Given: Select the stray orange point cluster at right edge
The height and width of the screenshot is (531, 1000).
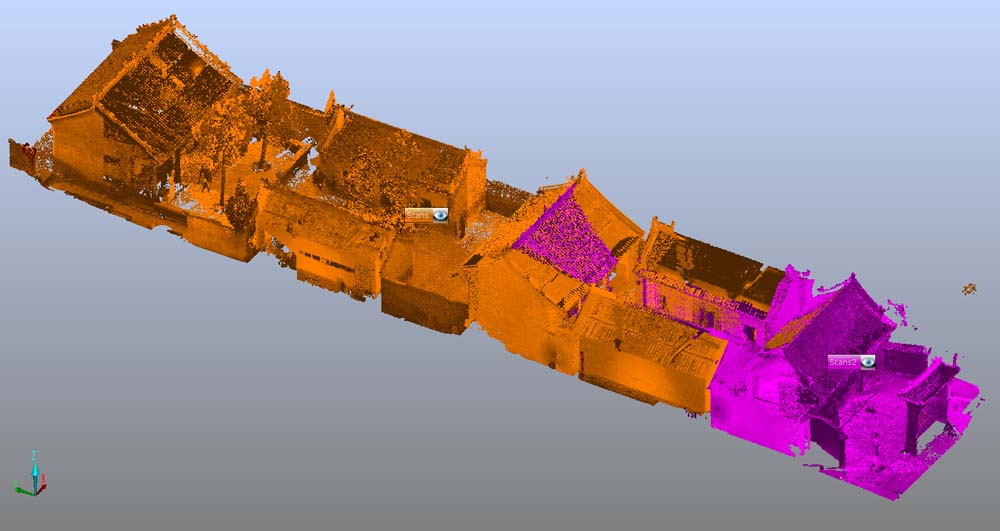Looking at the screenshot, I should click(x=968, y=289).
